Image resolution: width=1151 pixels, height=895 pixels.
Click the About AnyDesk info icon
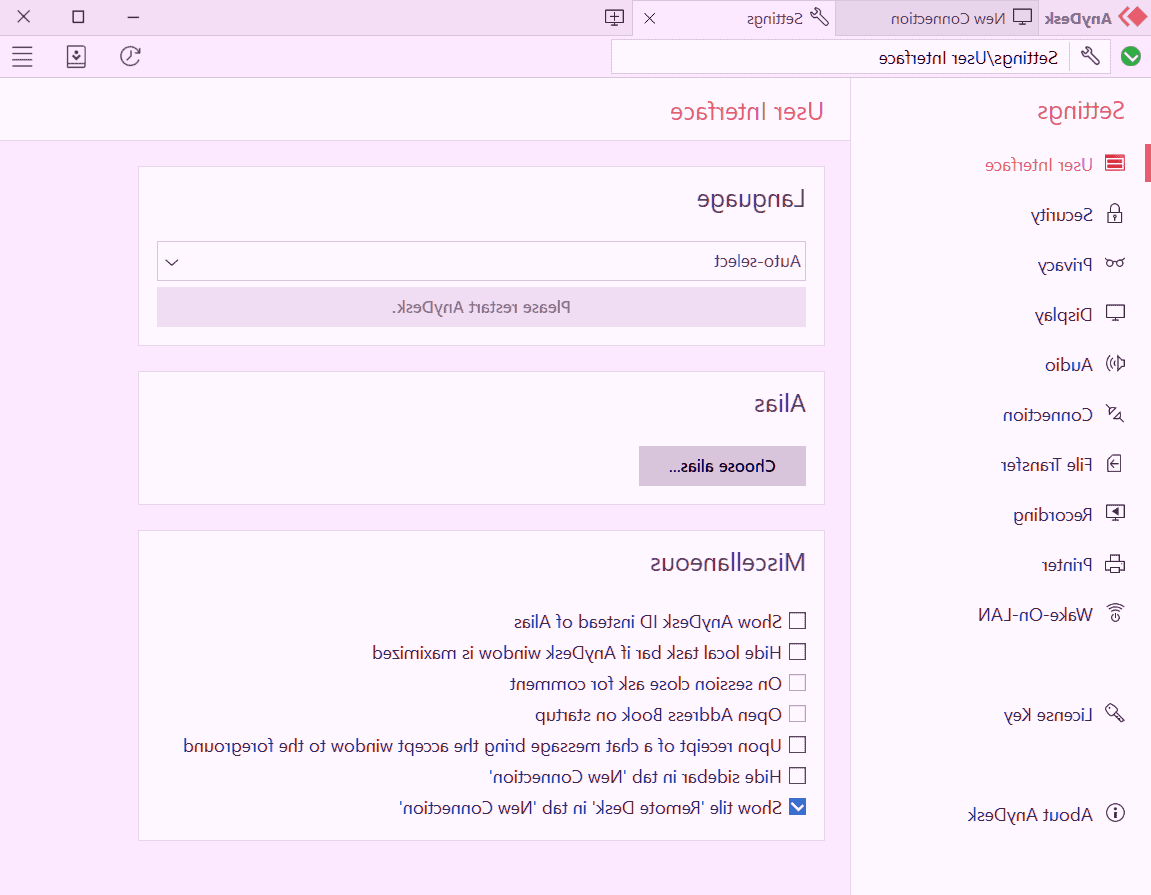(x=1115, y=814)
